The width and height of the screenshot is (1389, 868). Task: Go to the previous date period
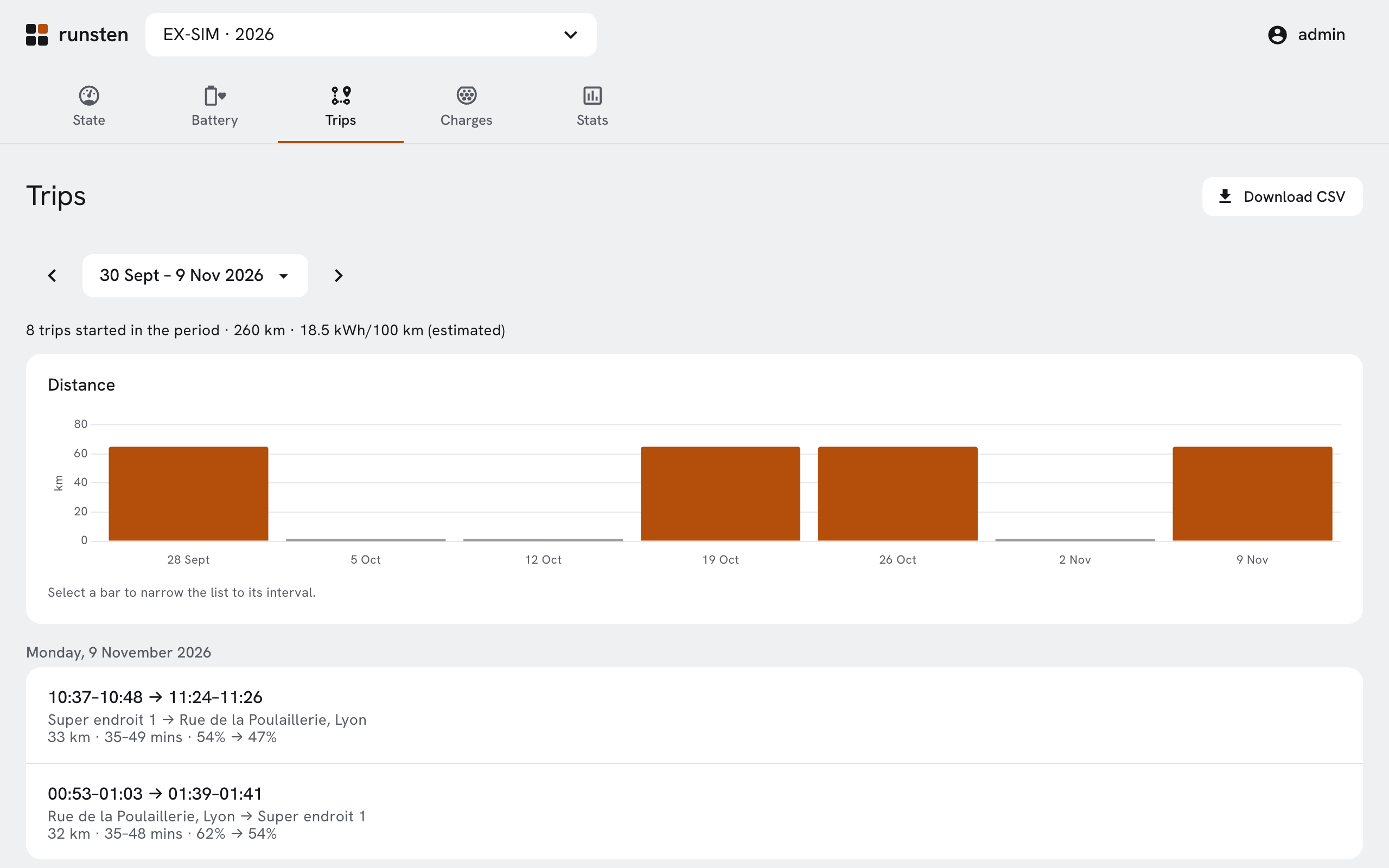(x=52, y=276)
